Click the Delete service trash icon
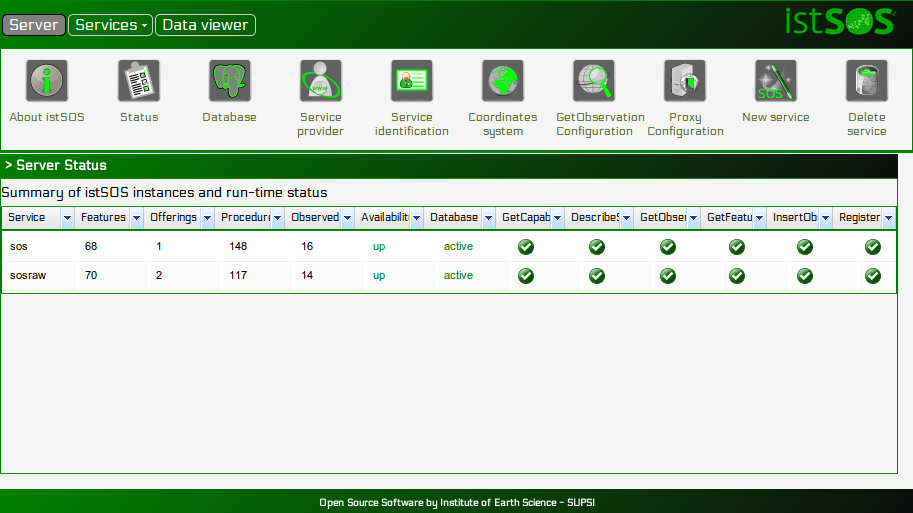Screen dimensions: 913x513 point(866,80)
